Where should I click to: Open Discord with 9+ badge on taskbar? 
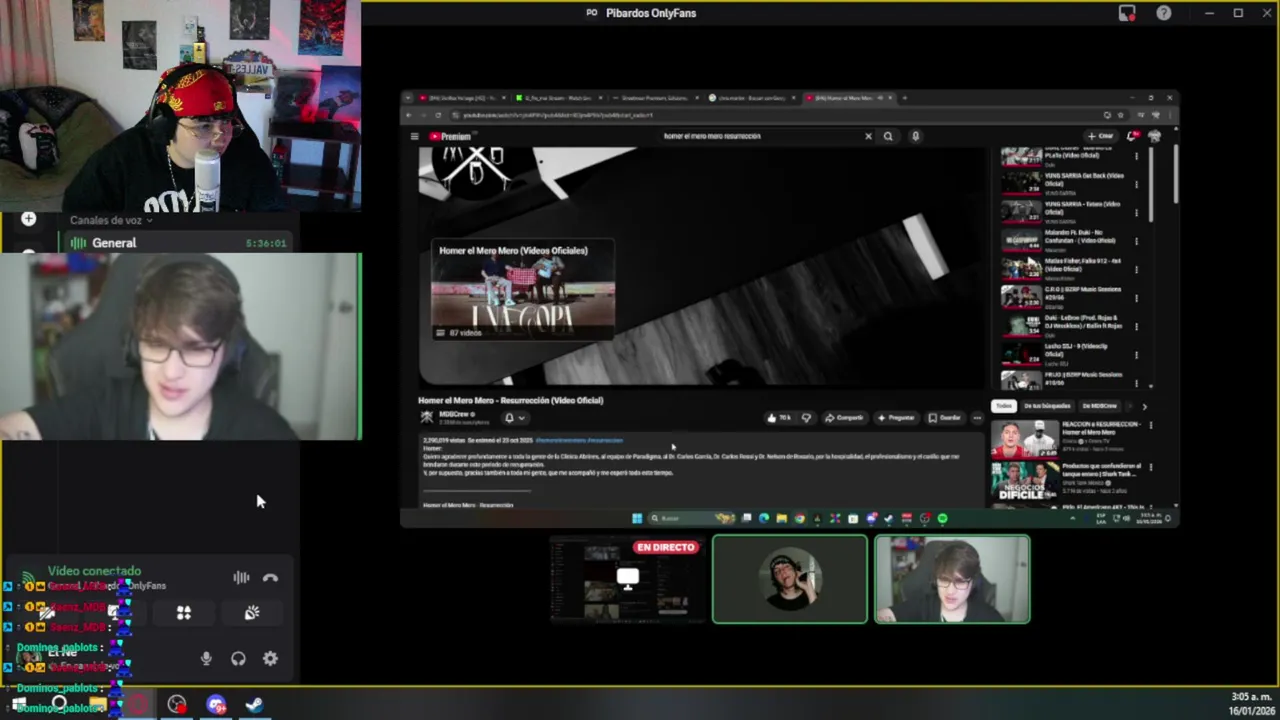pos(217,705)
